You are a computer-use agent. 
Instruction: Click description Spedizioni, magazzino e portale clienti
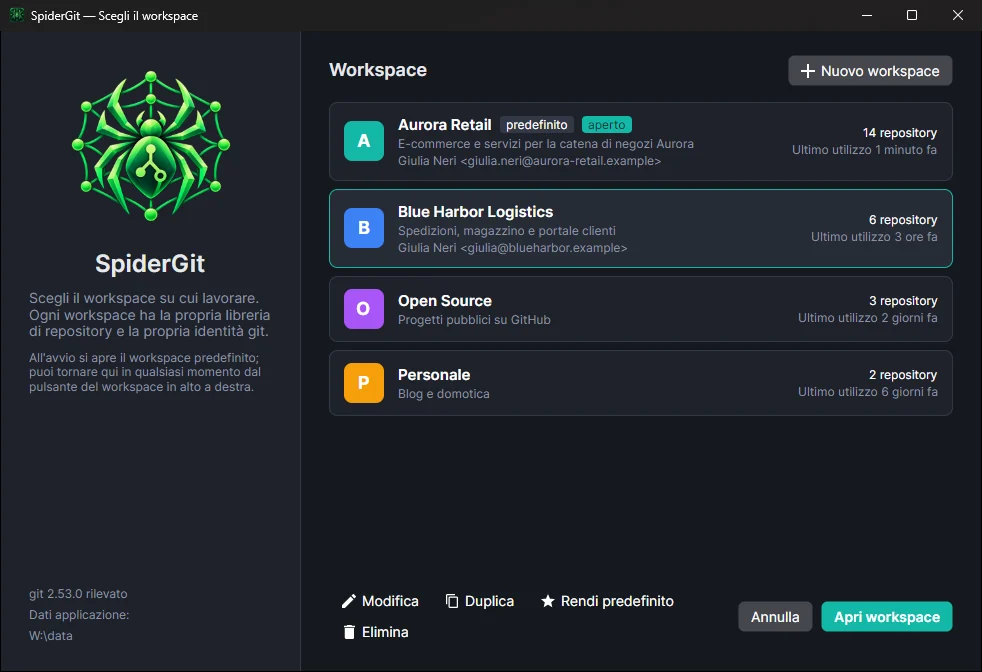point(507,230)
